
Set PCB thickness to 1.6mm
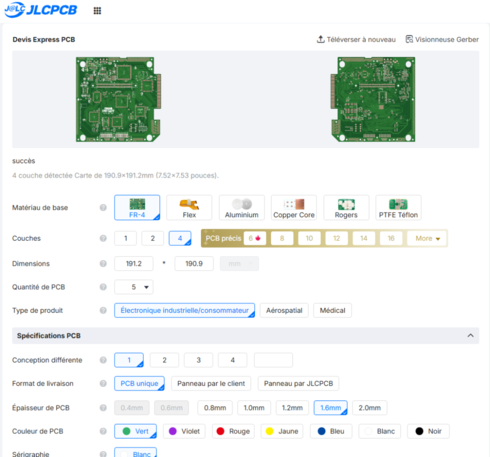coord(331,408)
